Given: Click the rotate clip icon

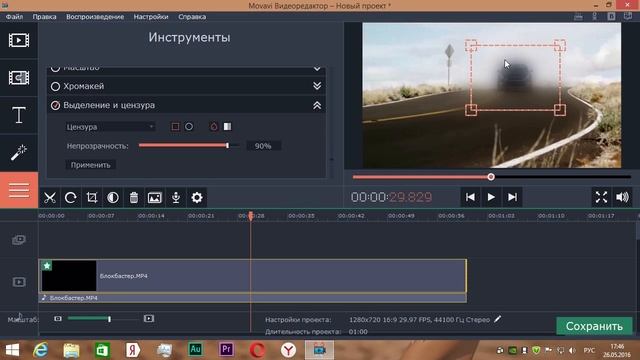Looking at the screenshot, I should (x=71, y=198).
